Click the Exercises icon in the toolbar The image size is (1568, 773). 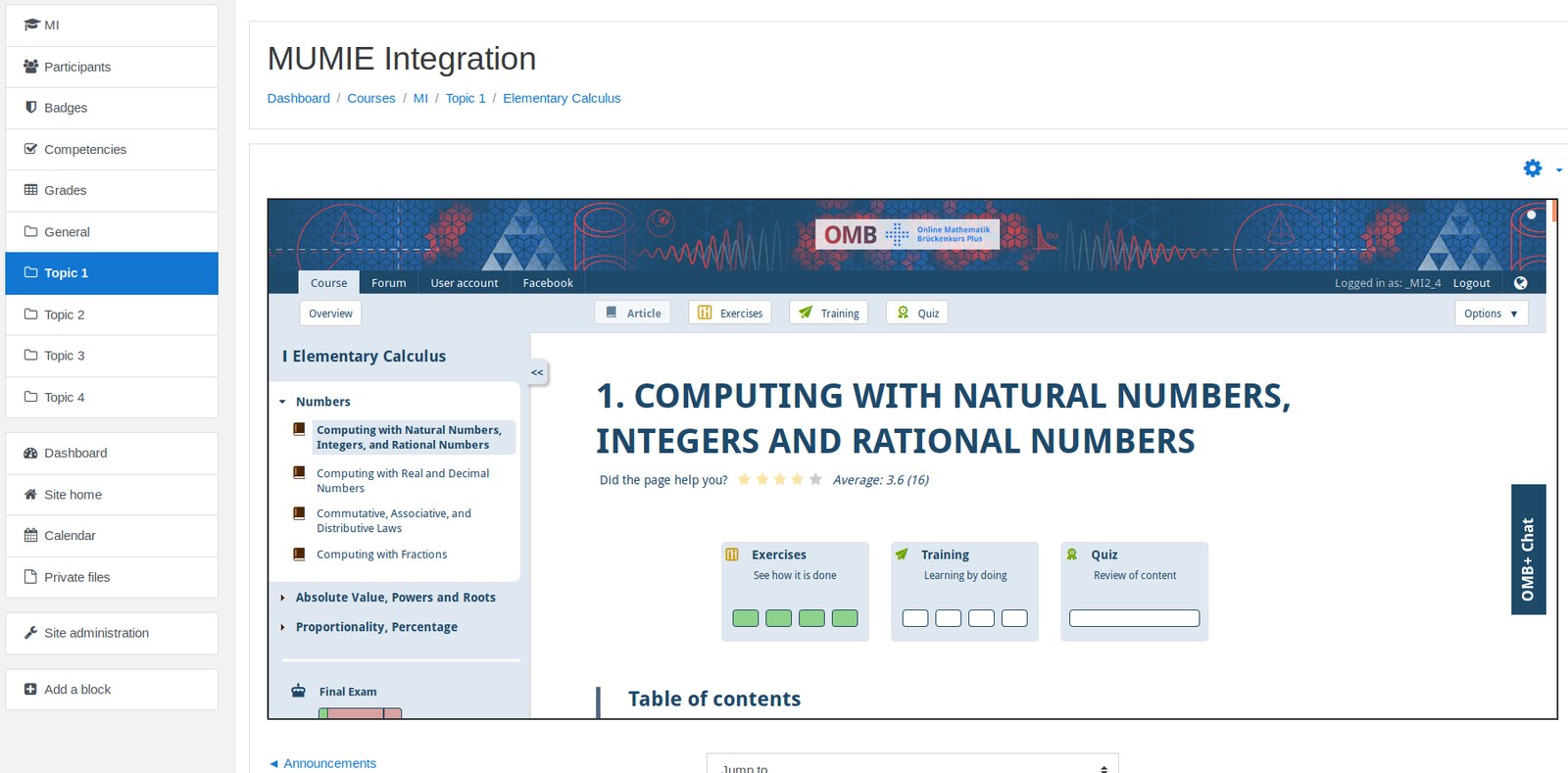[x=705, y=313]
